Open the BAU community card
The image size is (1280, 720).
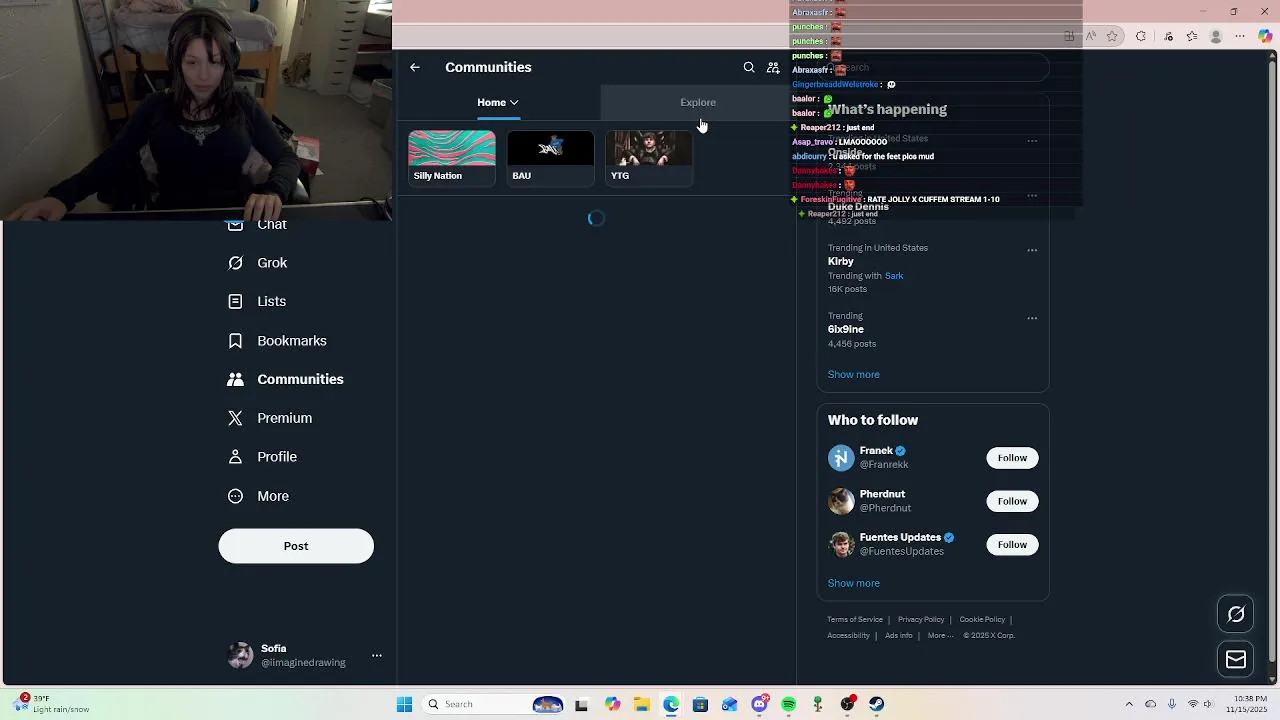pyautogui.click(x=550, y=158)
